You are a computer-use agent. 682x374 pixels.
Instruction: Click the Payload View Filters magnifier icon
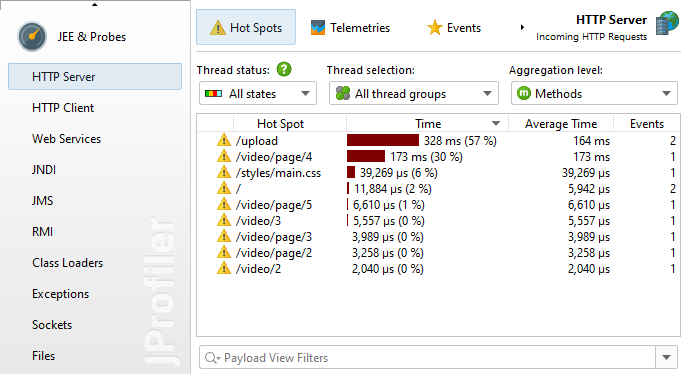[x=212, y=357]
